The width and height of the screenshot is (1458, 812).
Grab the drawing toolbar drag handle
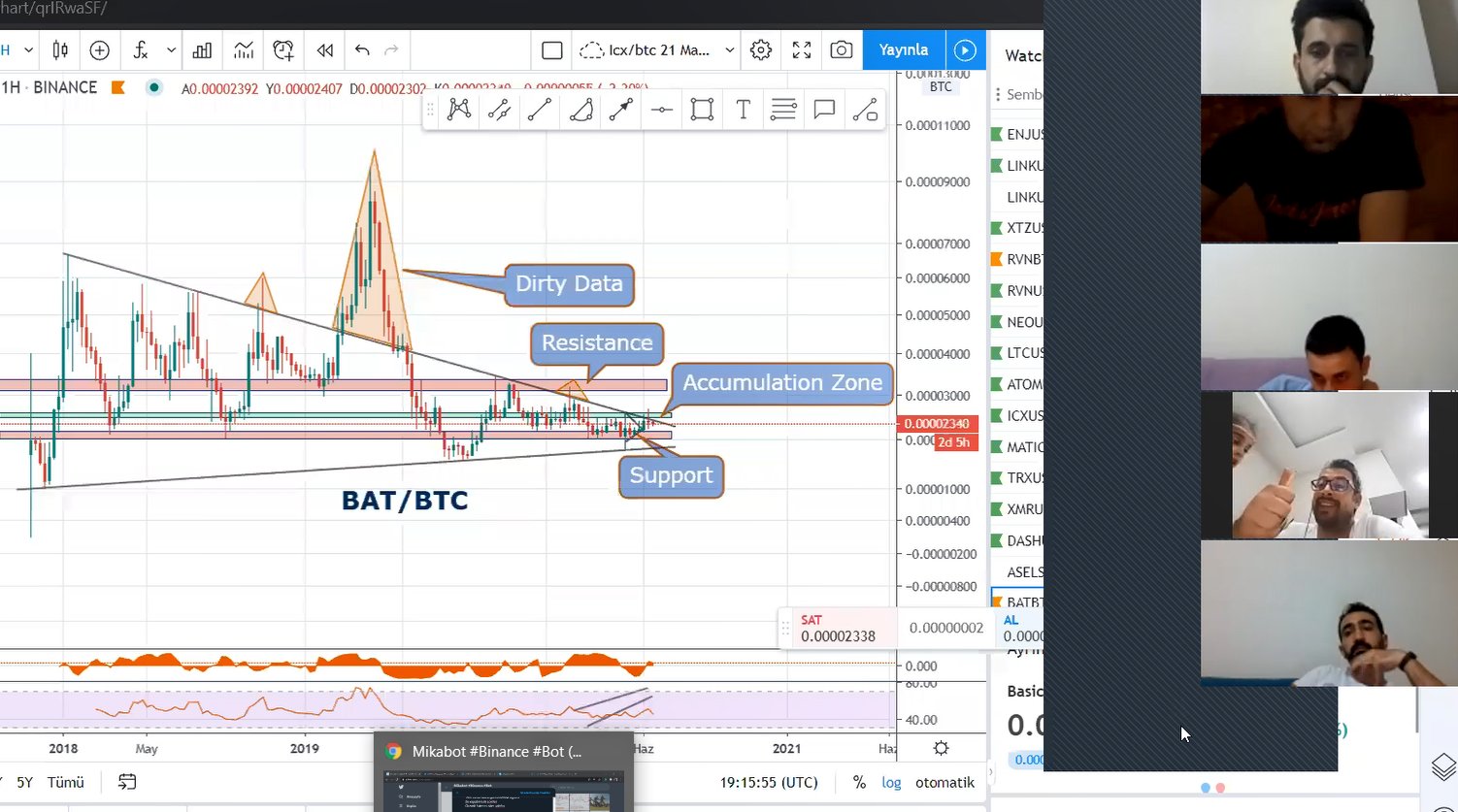tap(431, 110)
